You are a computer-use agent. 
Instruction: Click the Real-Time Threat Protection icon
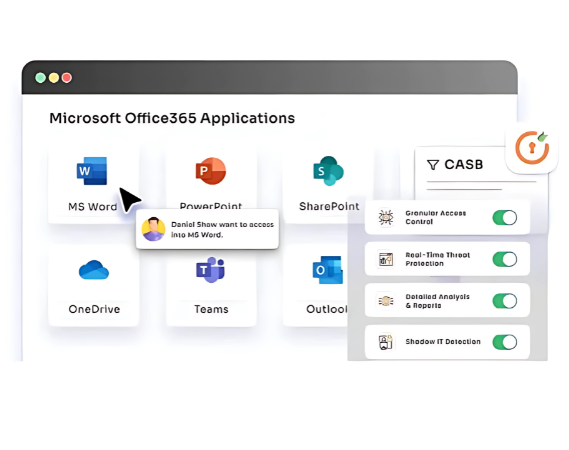pyautogui.click(x=386, y=259)
